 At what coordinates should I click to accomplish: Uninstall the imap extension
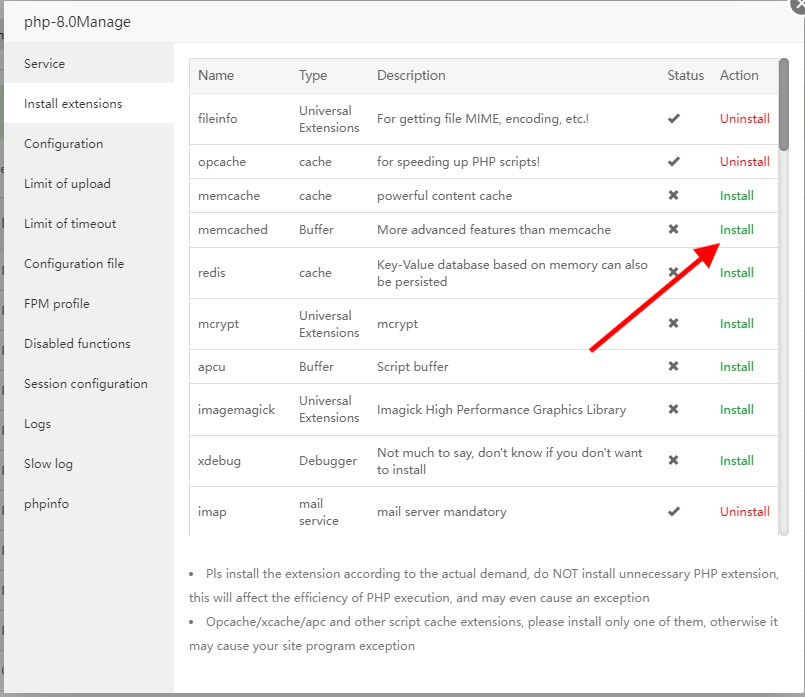(744, 512)
